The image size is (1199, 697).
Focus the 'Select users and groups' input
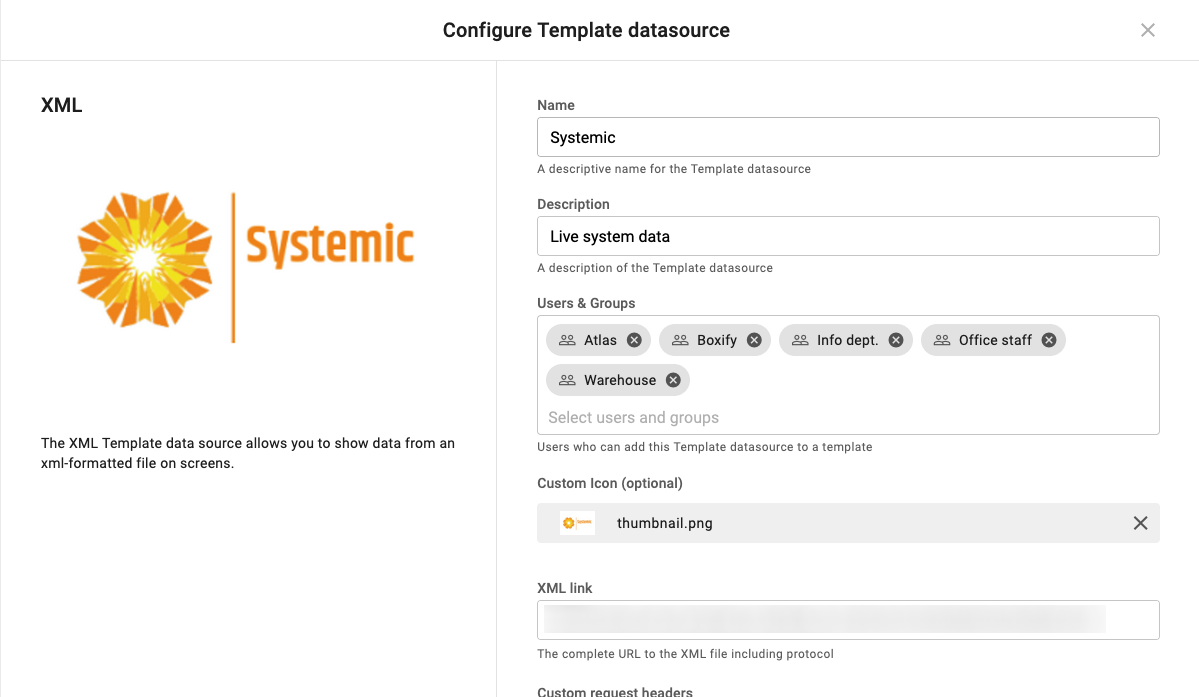pos(848,417)
